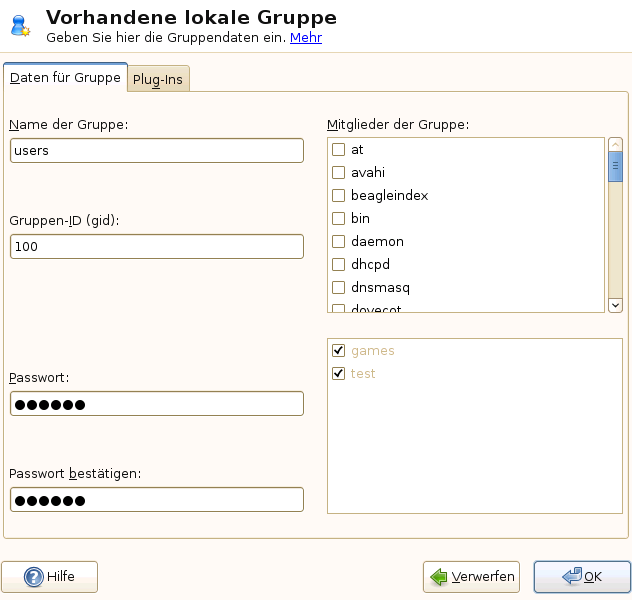Click the group user icon in header
Viewport: 632px width, 600px height.
click(21, 25)
